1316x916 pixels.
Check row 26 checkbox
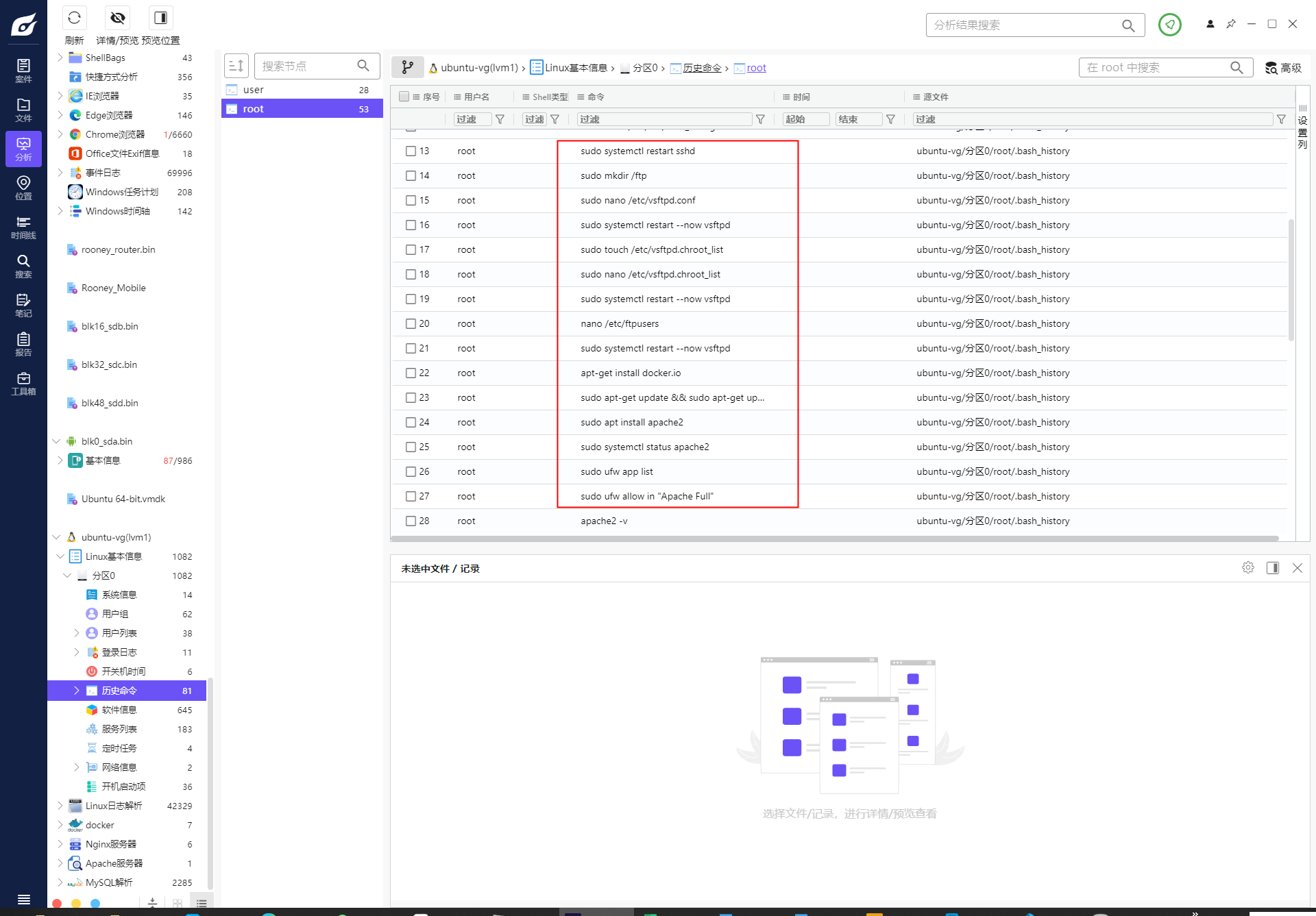tap(411, 471)
